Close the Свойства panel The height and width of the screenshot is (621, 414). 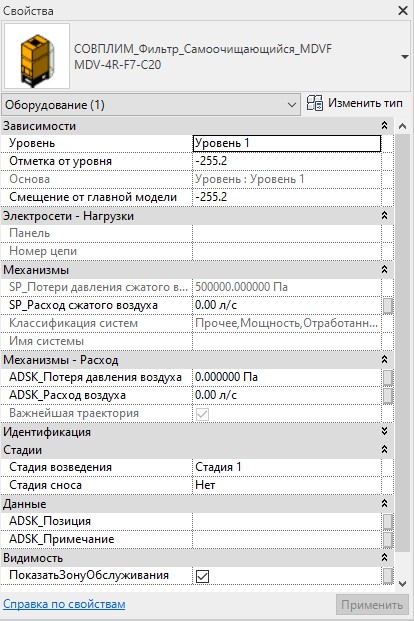[x=403, y=10]
